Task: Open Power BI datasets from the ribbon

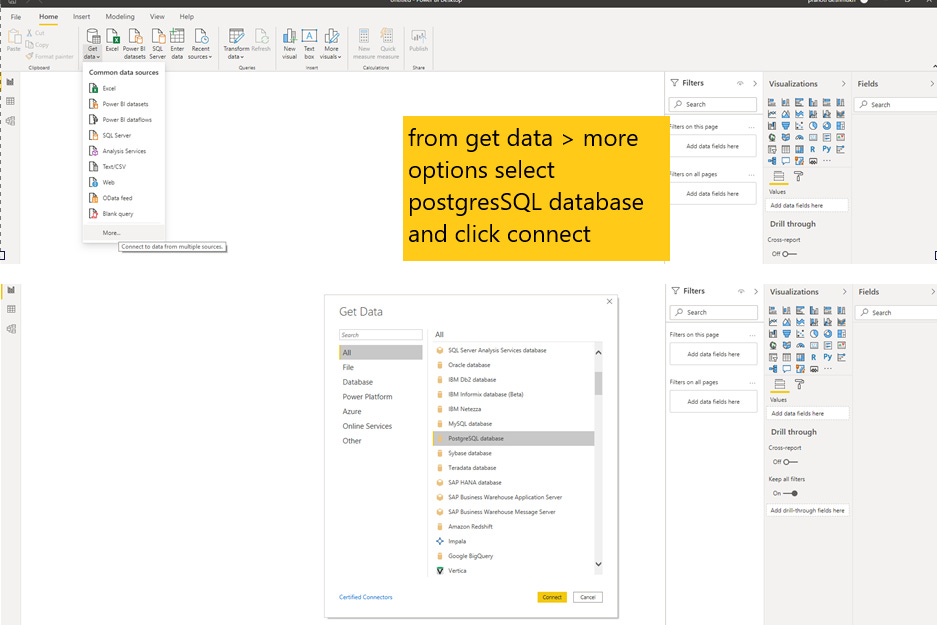Action: pyautogui.click(x=134, y=43)
